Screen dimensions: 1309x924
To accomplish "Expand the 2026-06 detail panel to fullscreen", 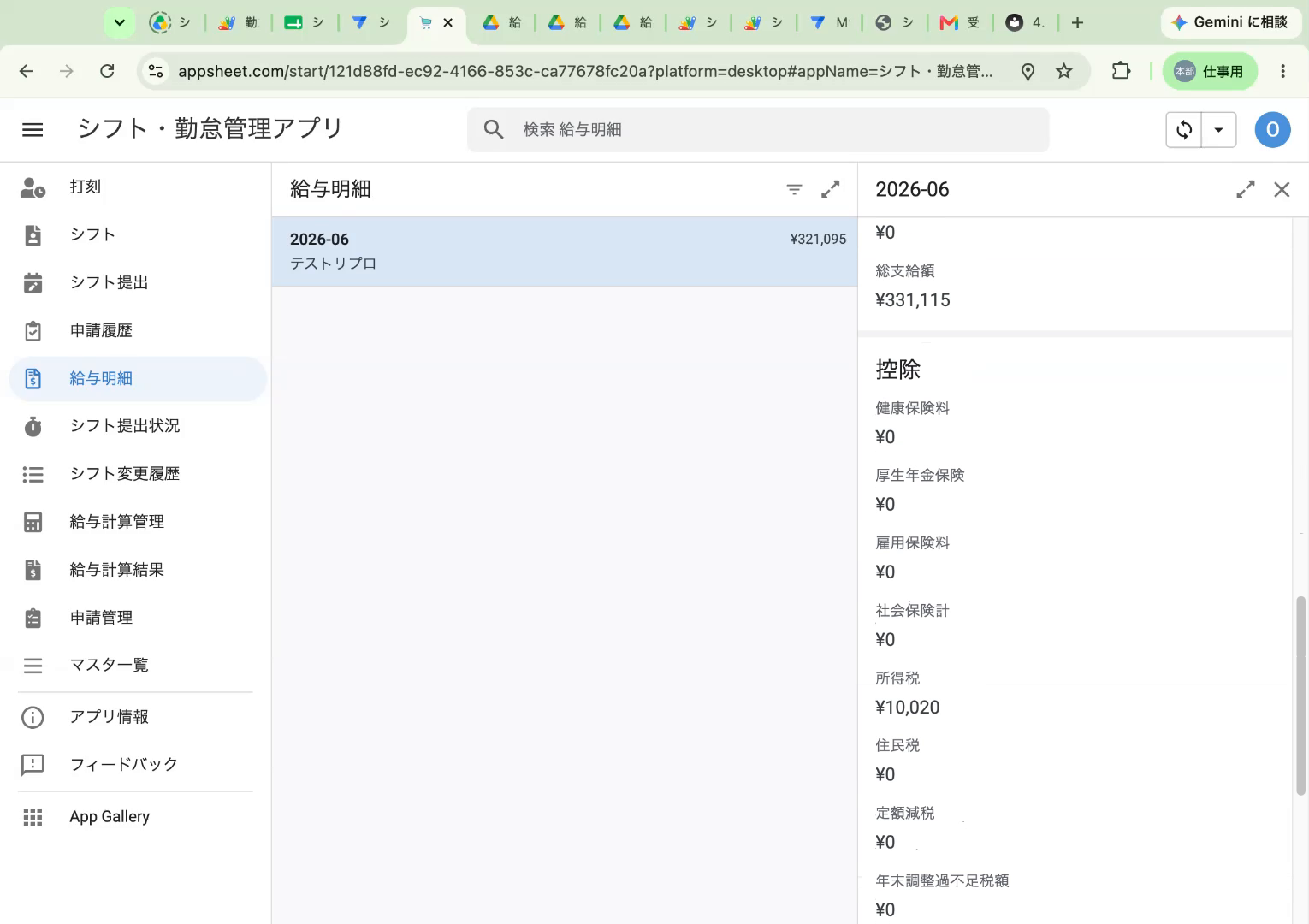I will [x=1246, y=190].
